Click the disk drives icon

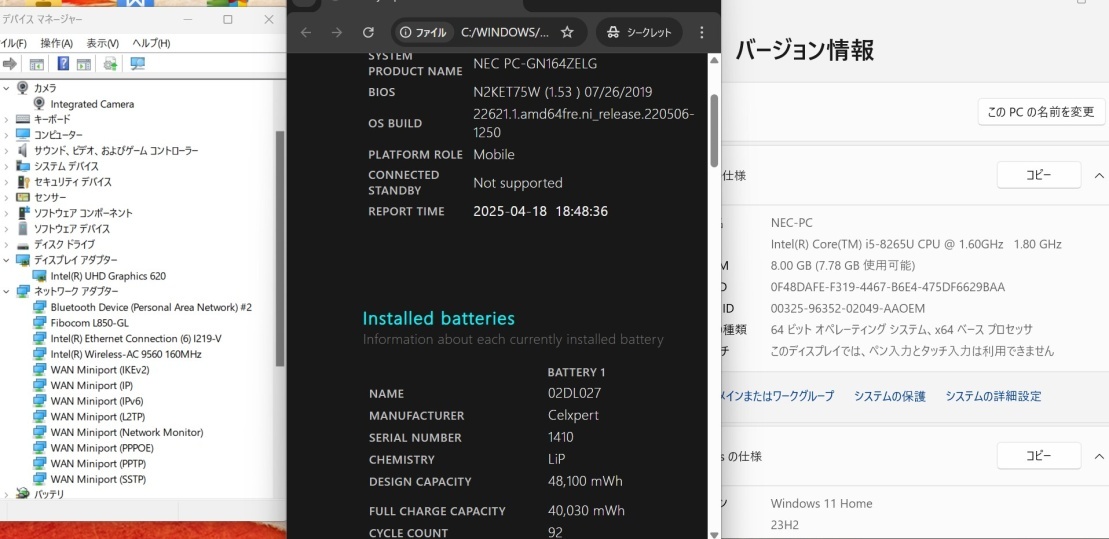(23, 245)
